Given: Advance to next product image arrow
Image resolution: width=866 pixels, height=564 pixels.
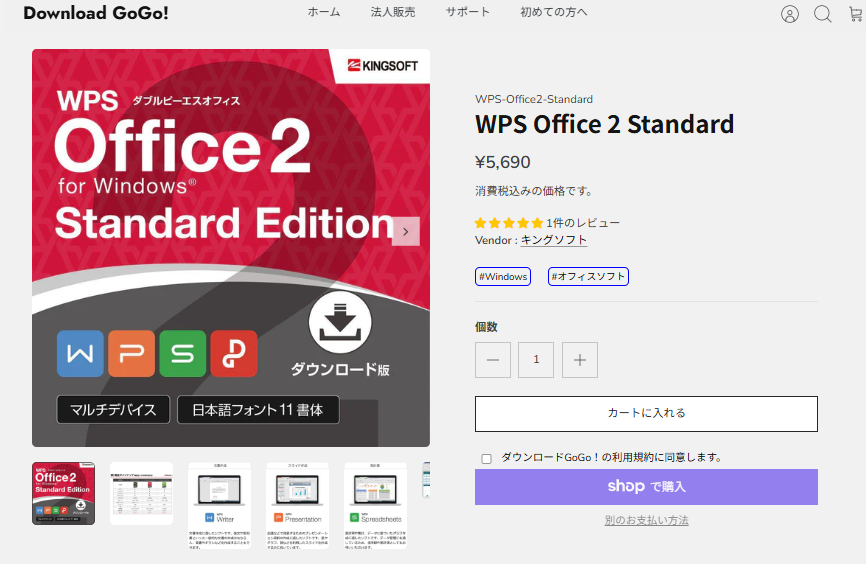Looking at the screenshot, I should tap(405, 231).
